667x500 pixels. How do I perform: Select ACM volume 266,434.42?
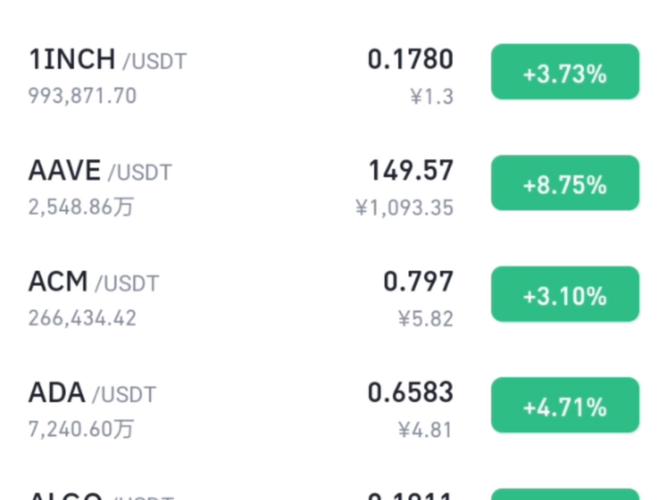(83, 318)
